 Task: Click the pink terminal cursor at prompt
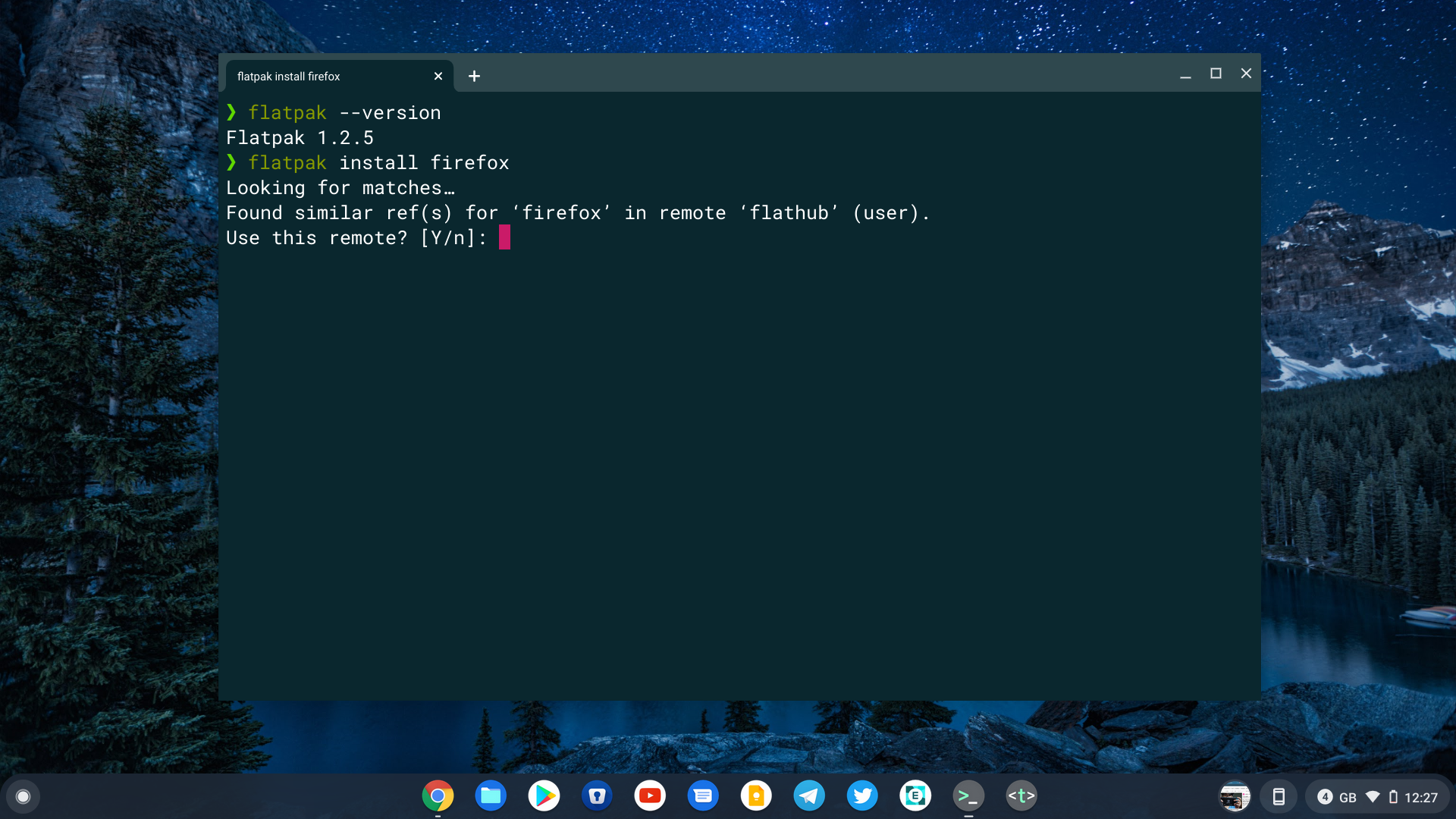(504, 237)
